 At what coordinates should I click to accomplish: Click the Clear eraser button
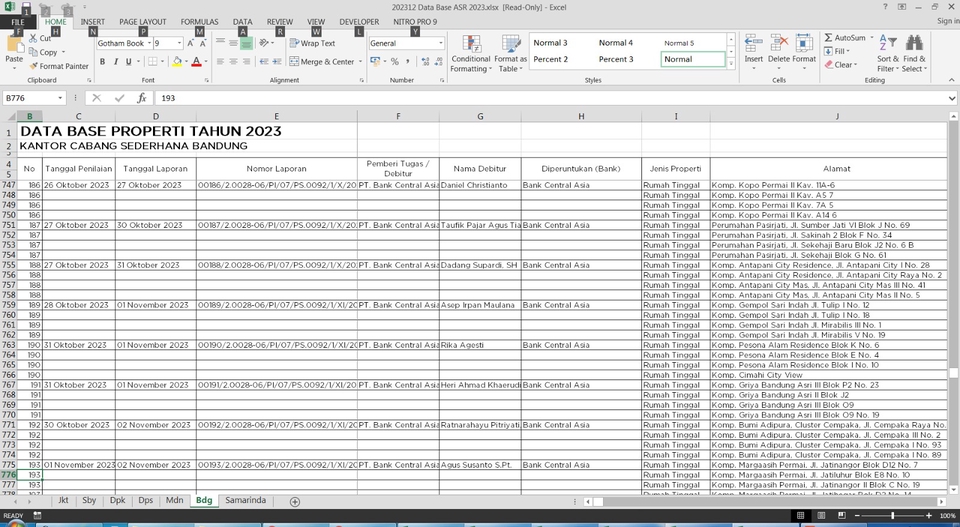click(x=841, y=65)
